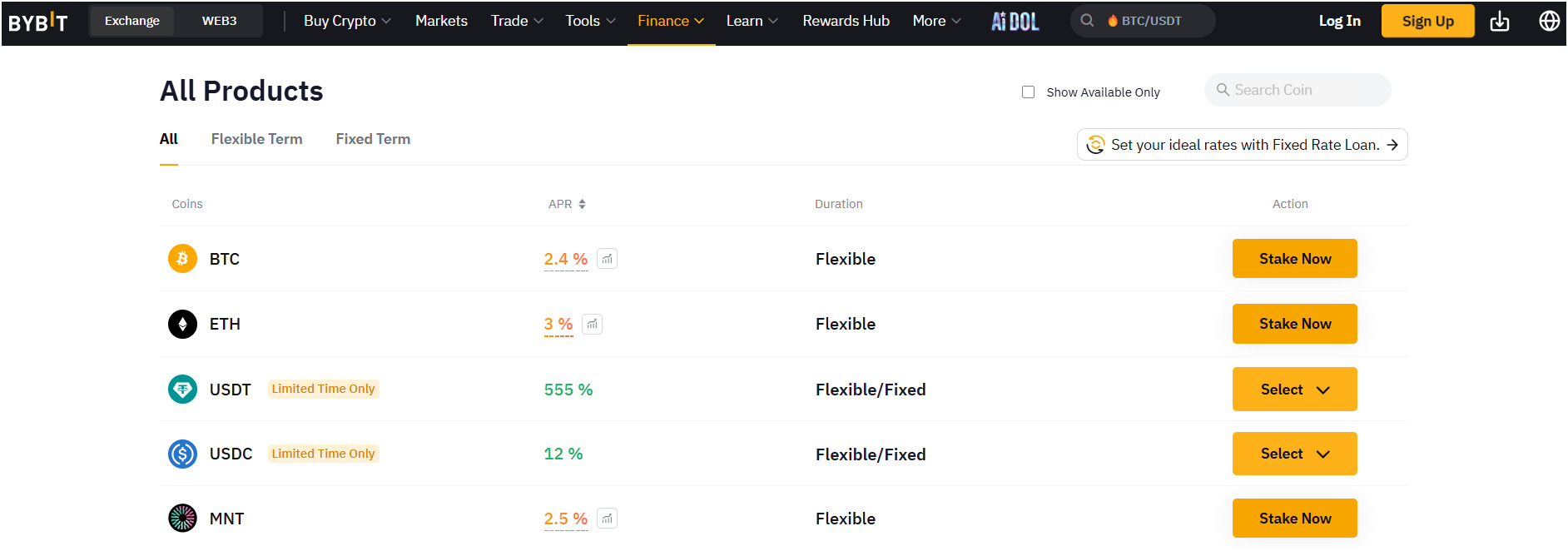The width and height of the screenshot is (1568, 551).
Task: Expand the Finance dropdown menu
Action: click(x=671, y=21)
